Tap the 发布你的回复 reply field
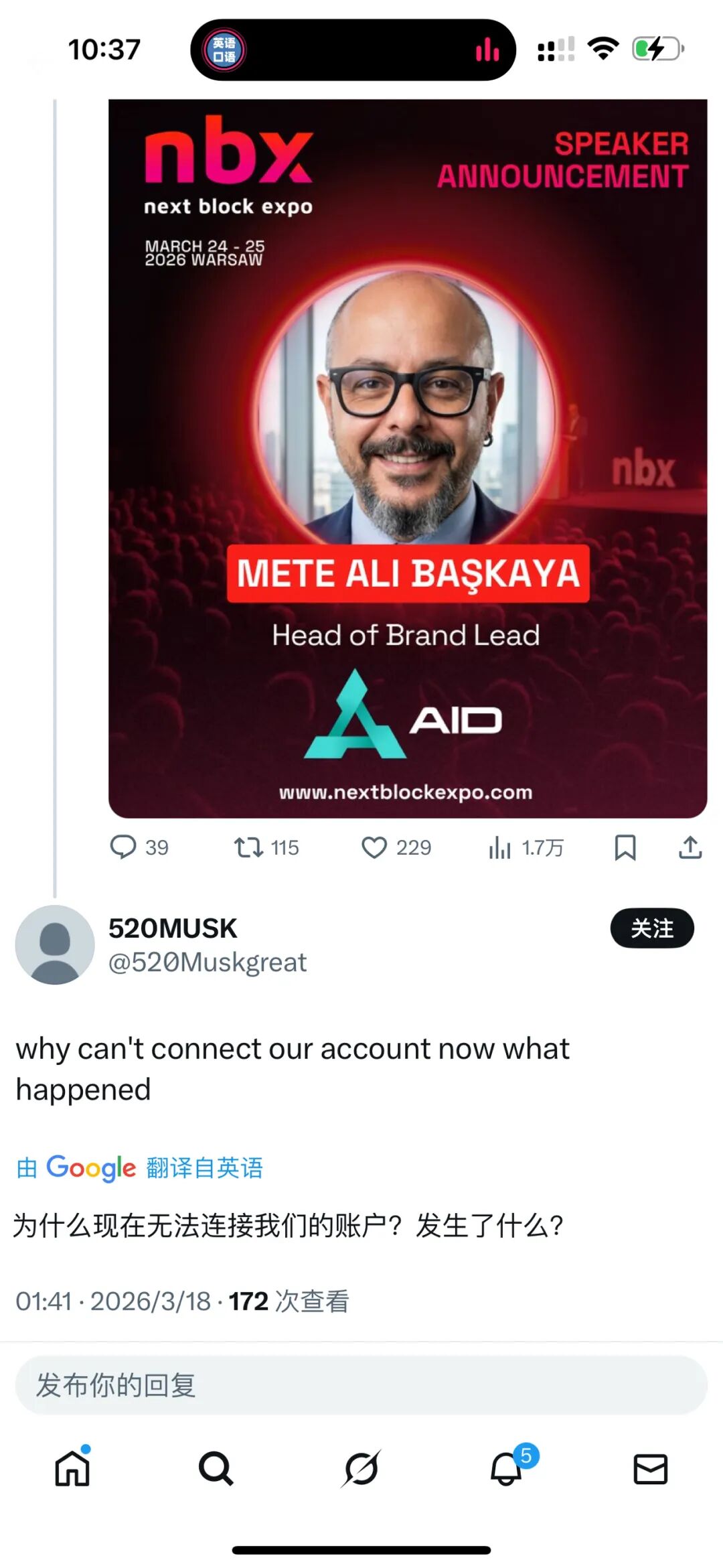Screen dimensions: 723x1568 [361, 1385]
